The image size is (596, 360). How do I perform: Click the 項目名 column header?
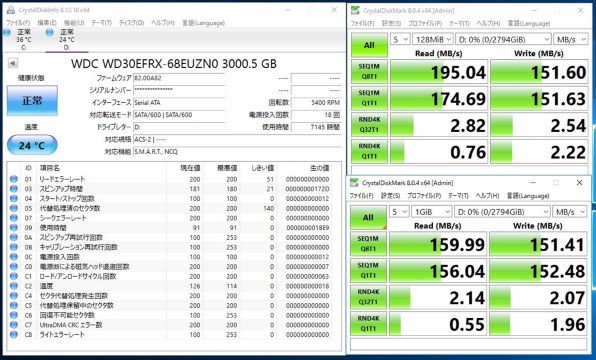(50, 168)
